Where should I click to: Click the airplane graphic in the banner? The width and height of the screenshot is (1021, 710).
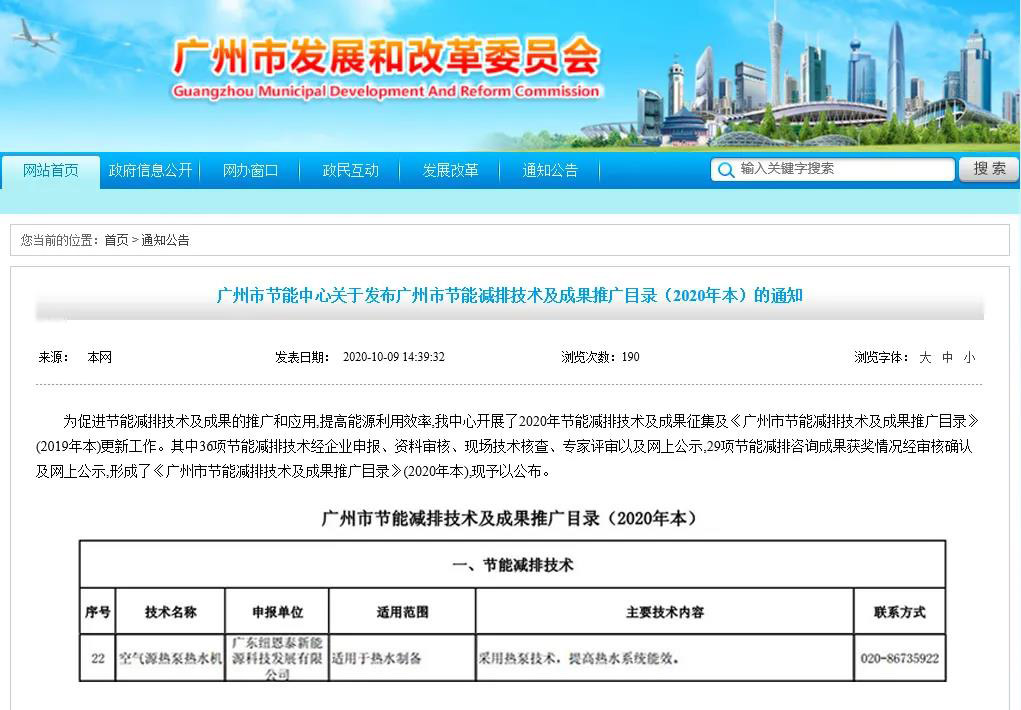37,37
